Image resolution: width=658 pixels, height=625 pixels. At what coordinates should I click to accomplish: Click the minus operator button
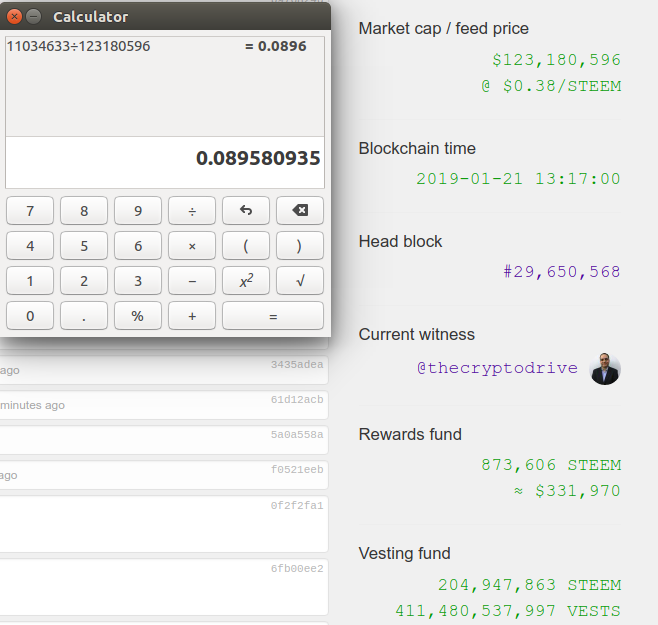point(192,280)
